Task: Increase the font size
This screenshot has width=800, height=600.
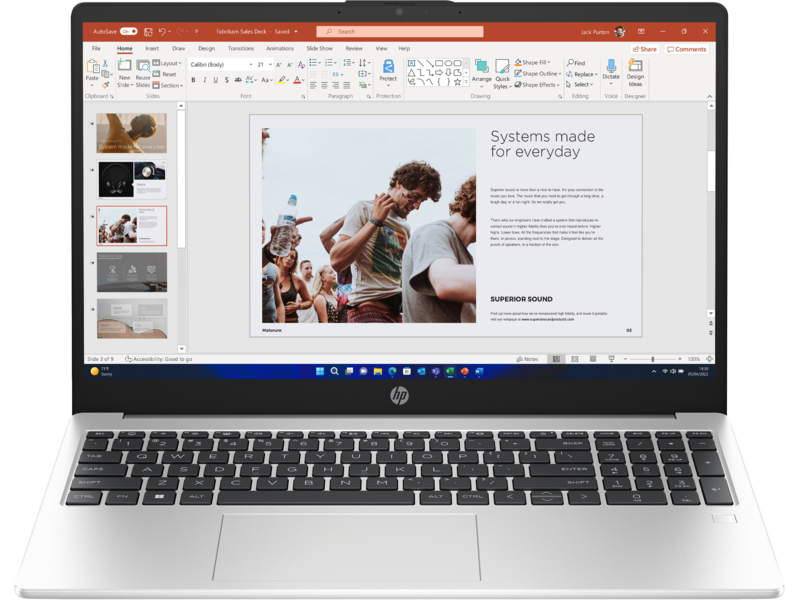Action: 279,65
